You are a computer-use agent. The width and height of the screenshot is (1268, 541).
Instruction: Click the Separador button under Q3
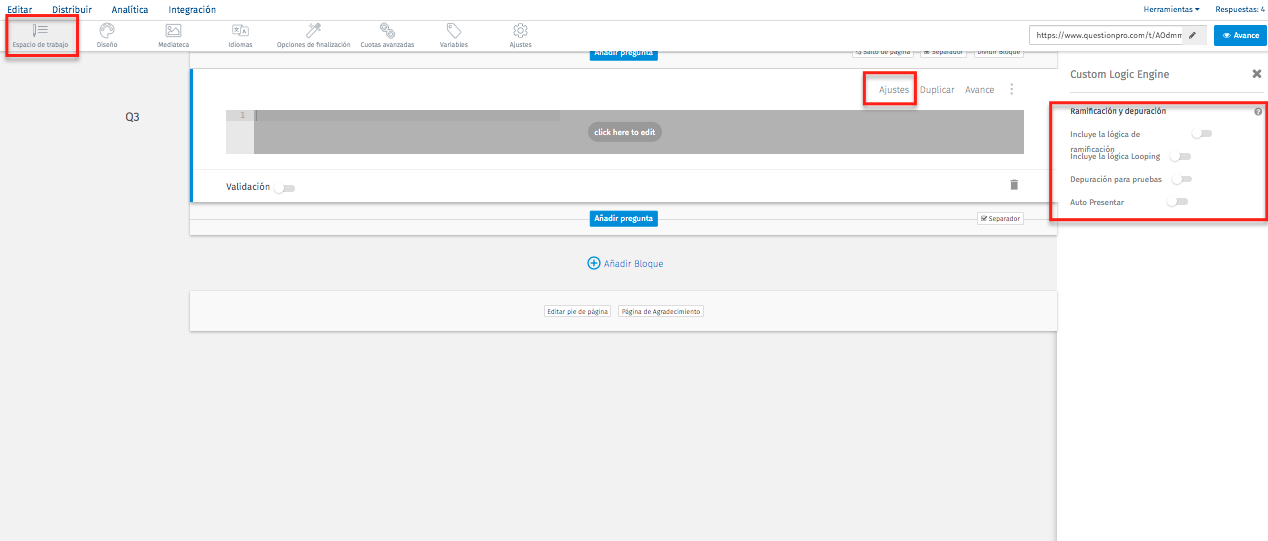[x=1000, y=218]
